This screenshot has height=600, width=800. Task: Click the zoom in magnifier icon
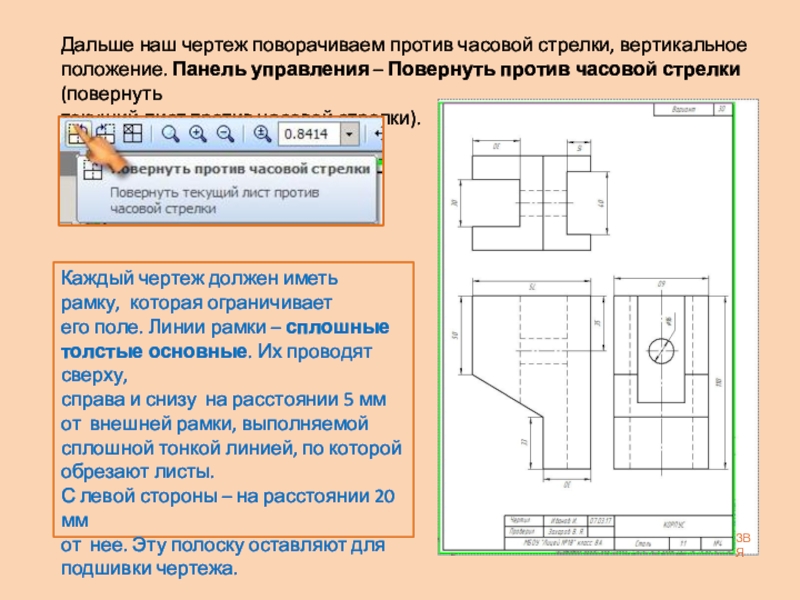pos(197,134)
